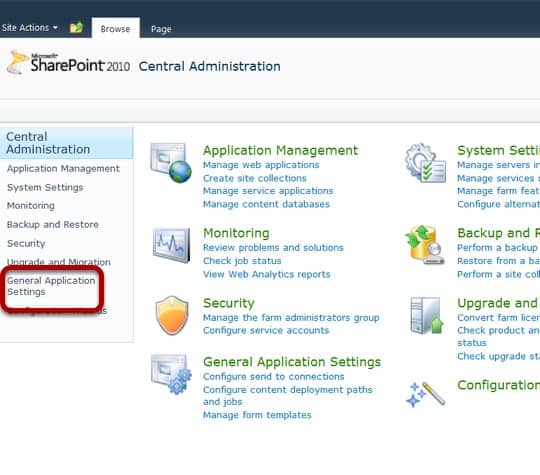Open the Central Administration title link

pyautogui.click(x=209, y=66)
